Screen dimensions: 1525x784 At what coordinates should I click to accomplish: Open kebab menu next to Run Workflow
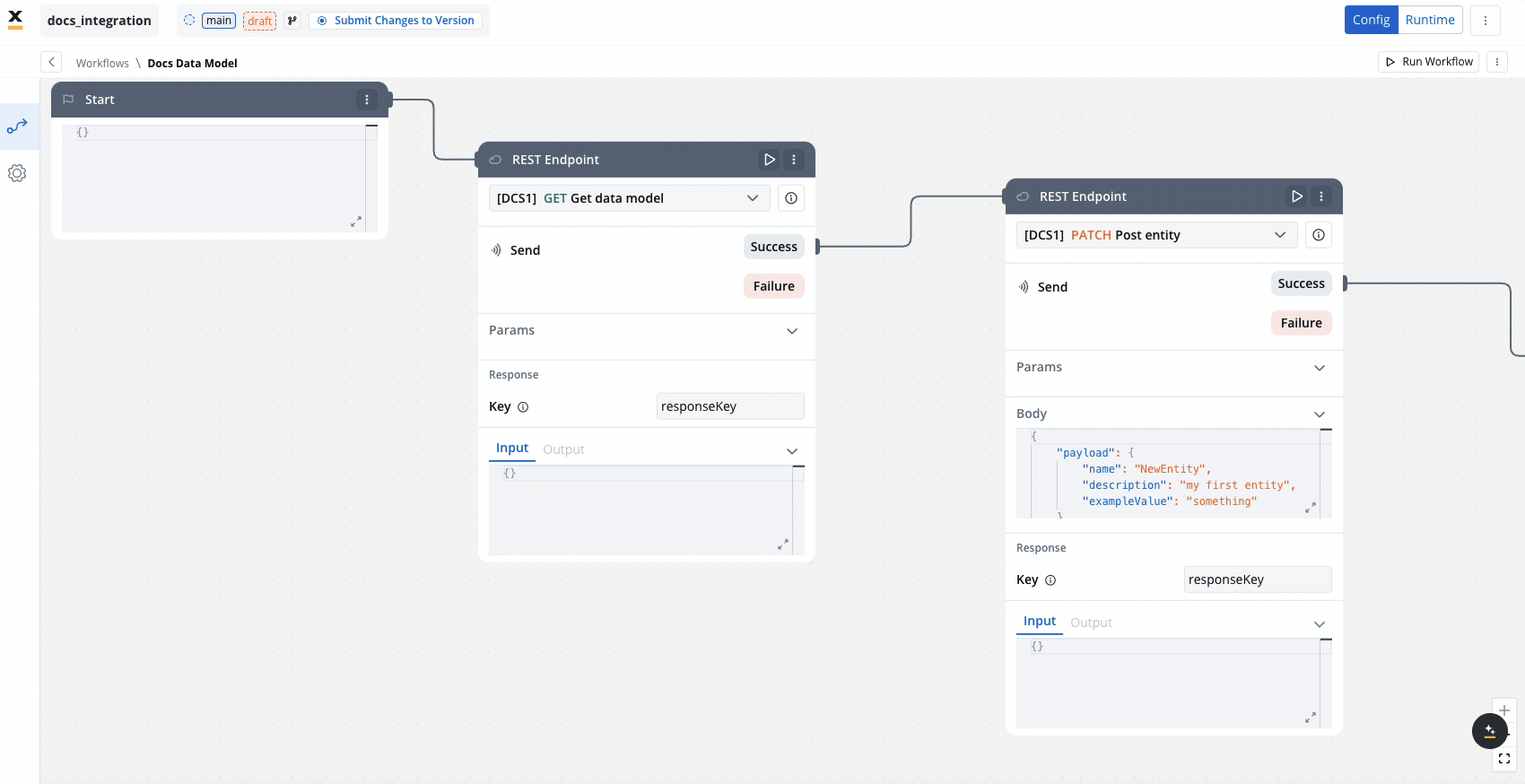[x=1497, y=62]
